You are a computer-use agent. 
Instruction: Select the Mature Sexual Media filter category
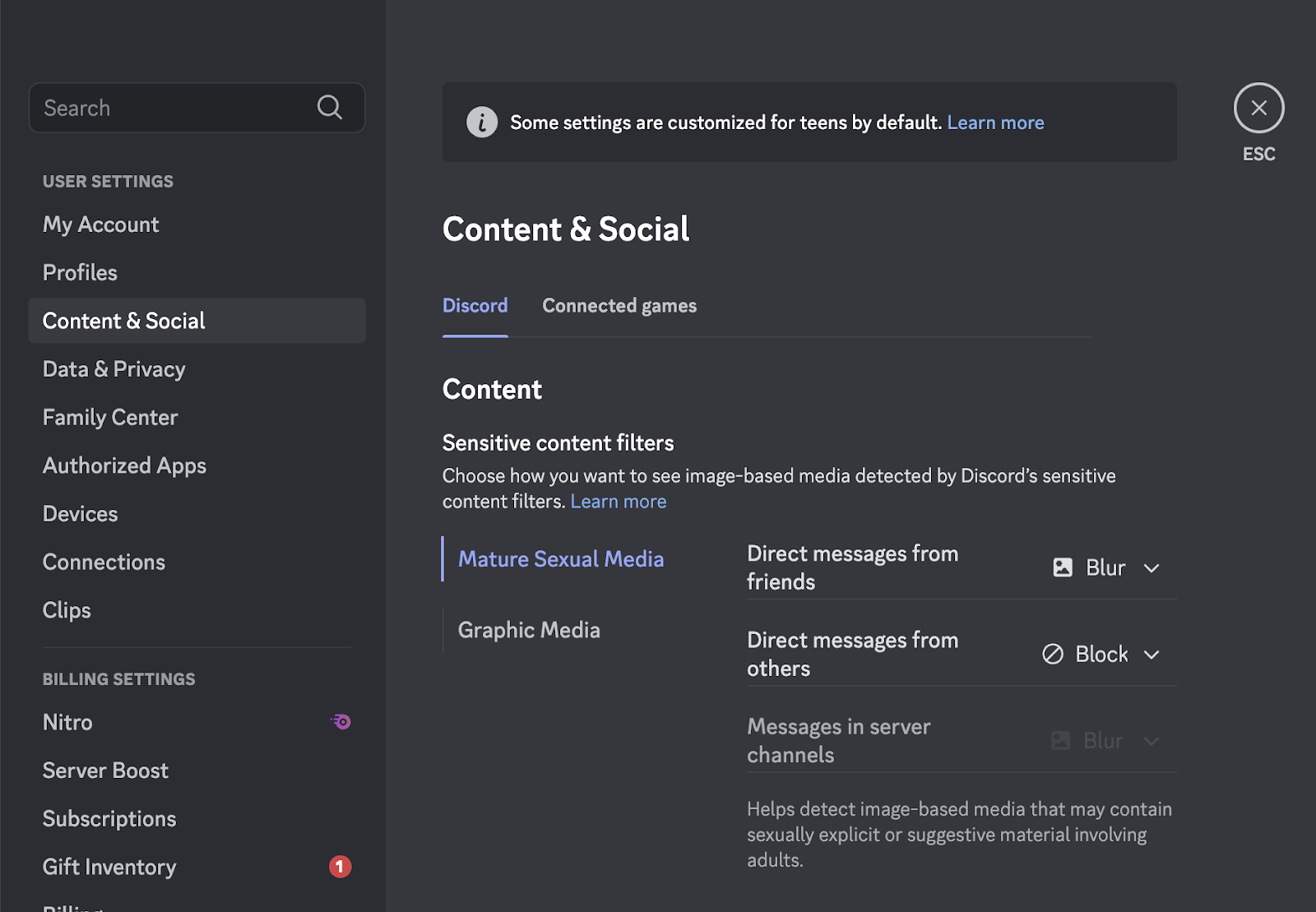pyautogui.click(x=560, y=559)
